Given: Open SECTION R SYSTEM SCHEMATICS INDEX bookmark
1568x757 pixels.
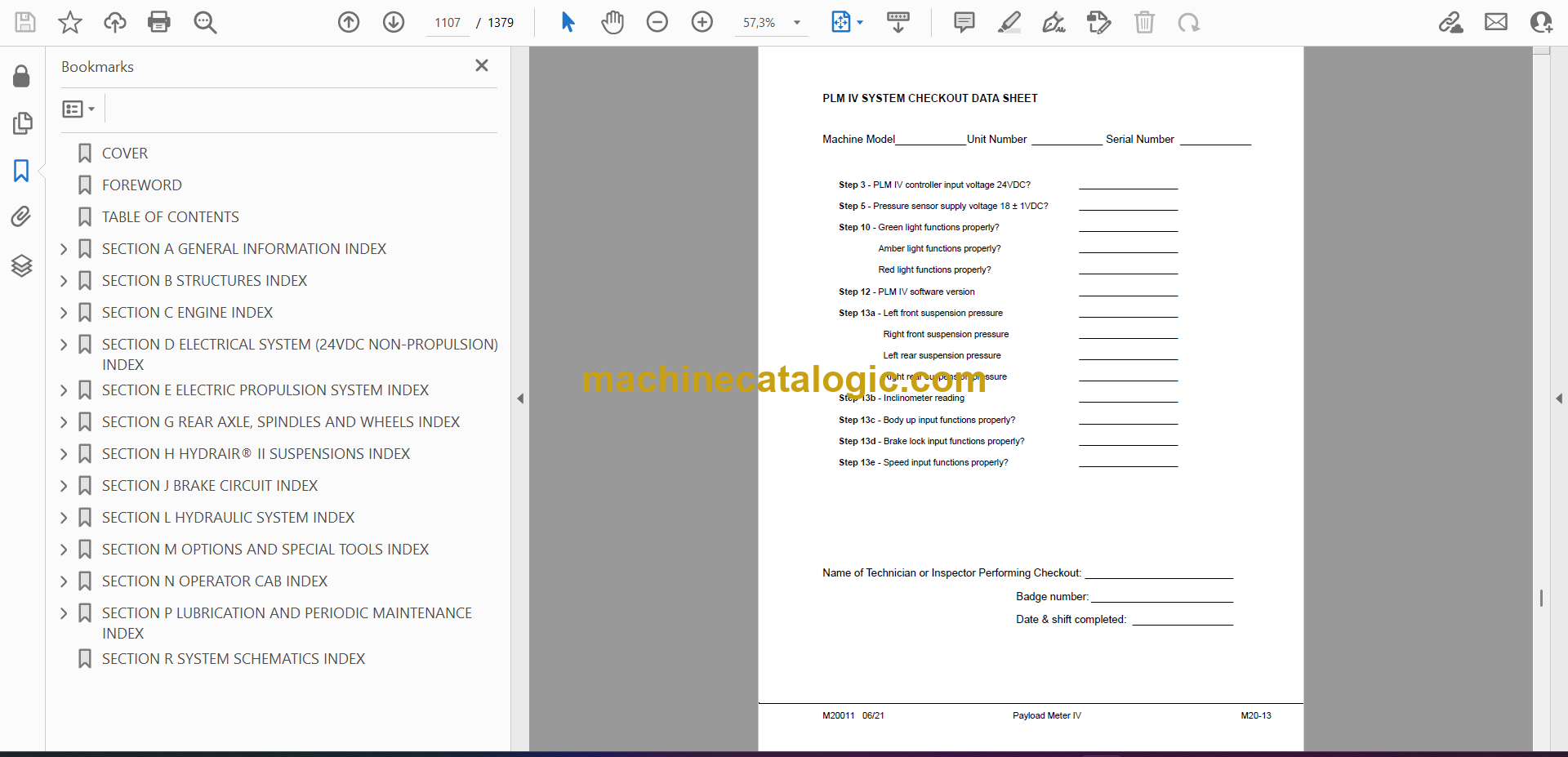Looking at the screenshot, I should pyautogui.click(x=234, y=659).
